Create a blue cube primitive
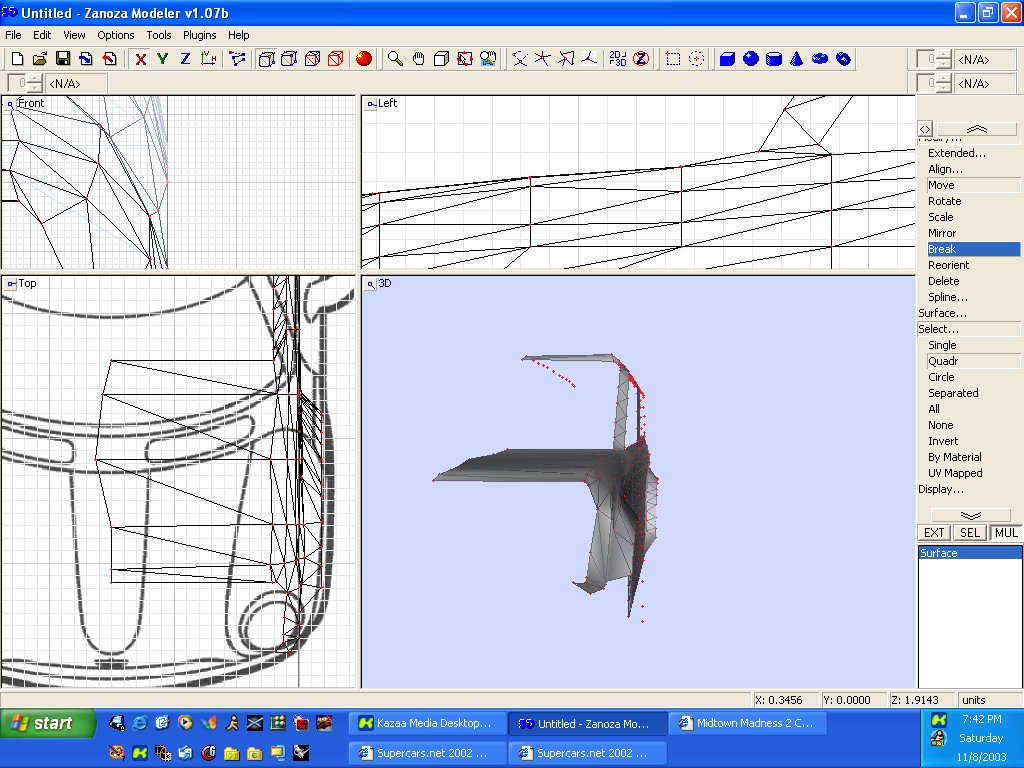Viewport: 1024px width, 768px height. click(728, 59)
